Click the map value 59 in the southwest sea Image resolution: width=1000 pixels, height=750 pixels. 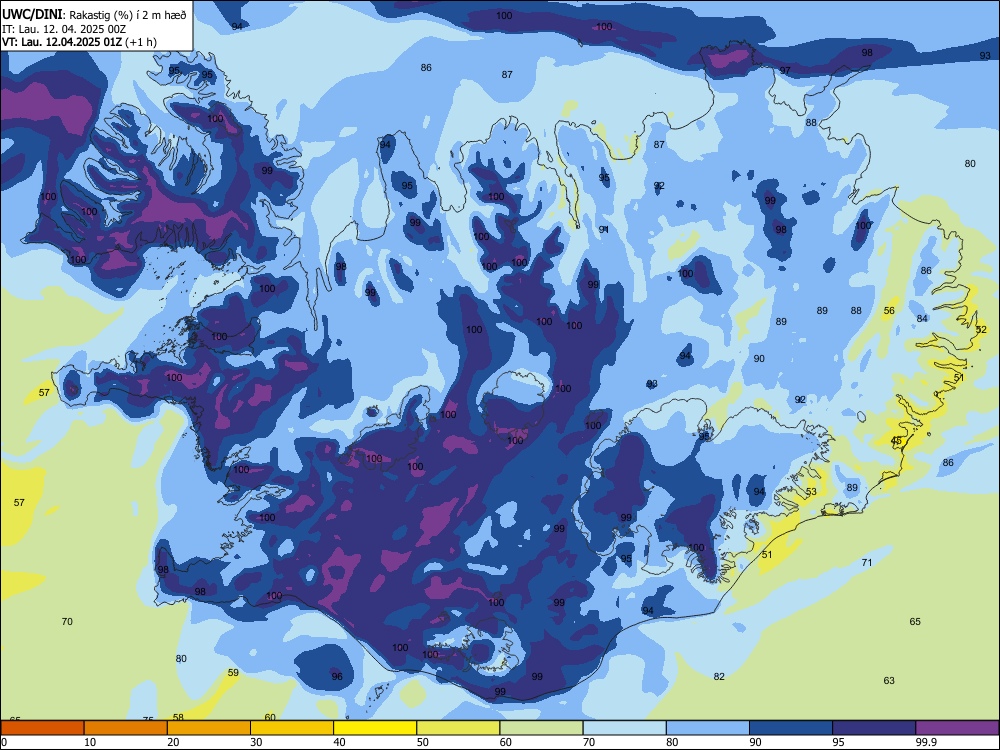[x=233, y=673]
